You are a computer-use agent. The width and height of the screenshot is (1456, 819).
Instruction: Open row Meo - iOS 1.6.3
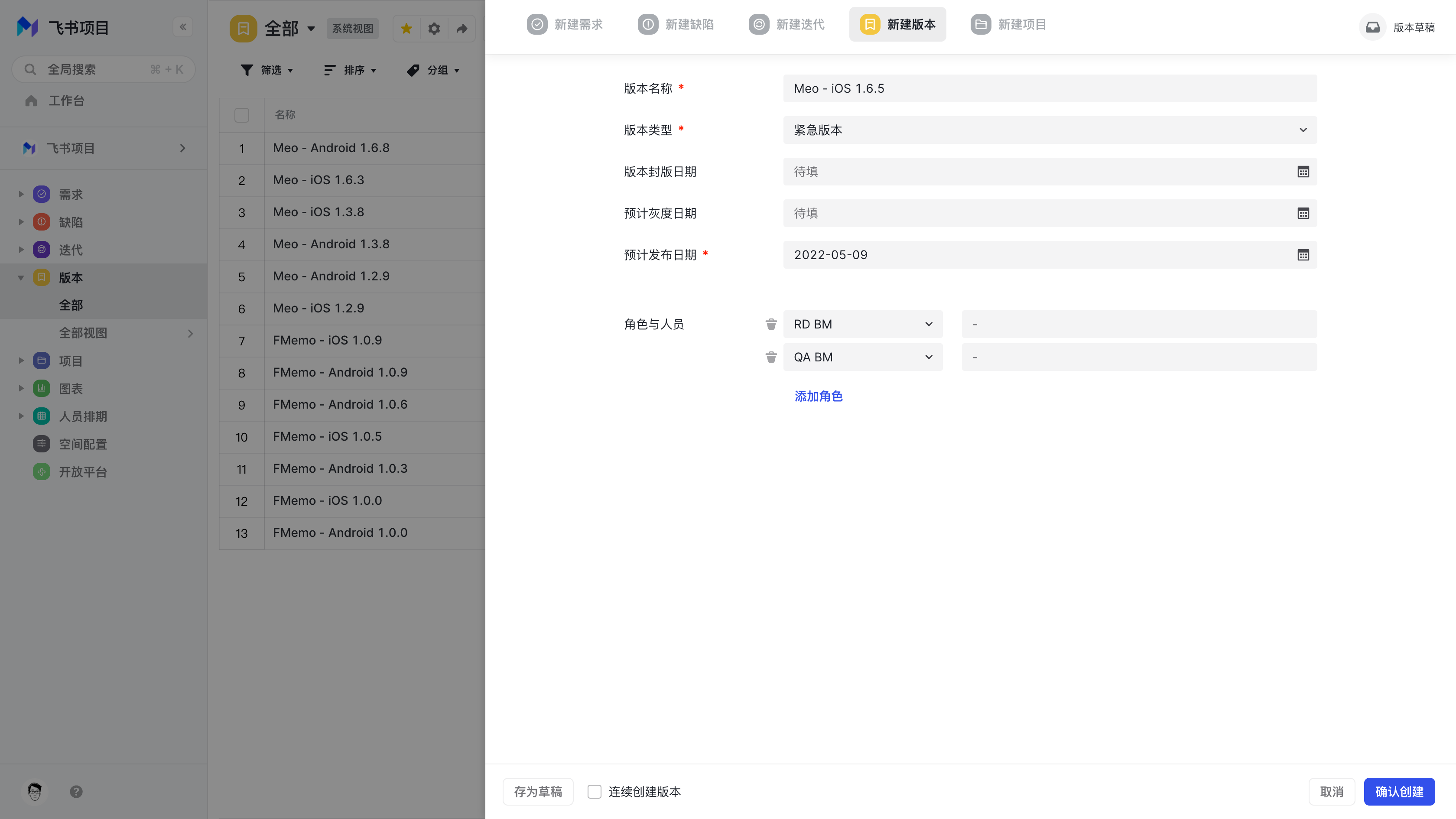(318, 180)
